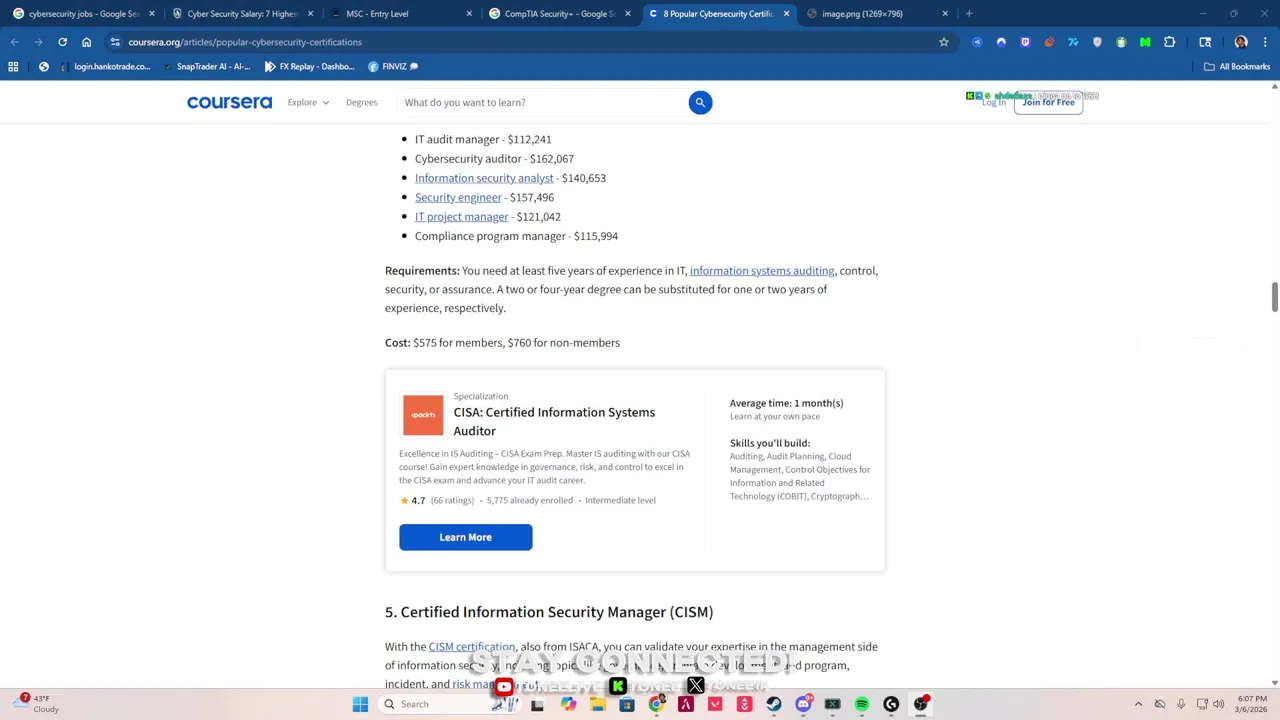Open the information systems auditing link

pyautogui.click(x=762, y=270)
